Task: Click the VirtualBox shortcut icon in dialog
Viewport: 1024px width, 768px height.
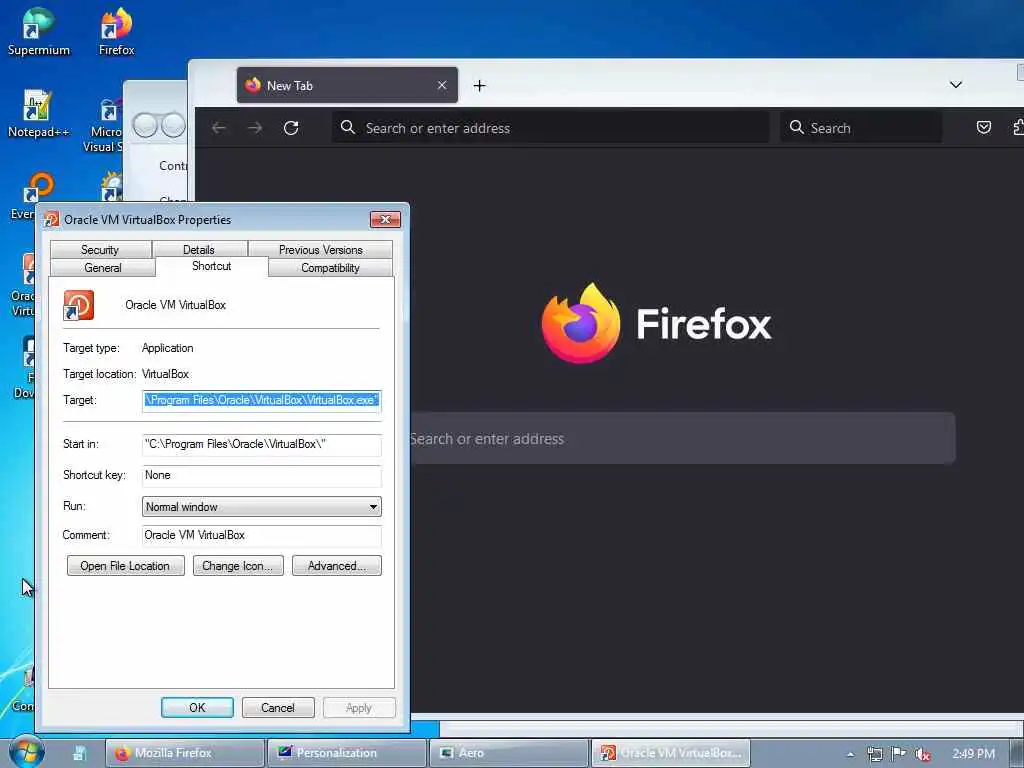Action: [78, 305]
